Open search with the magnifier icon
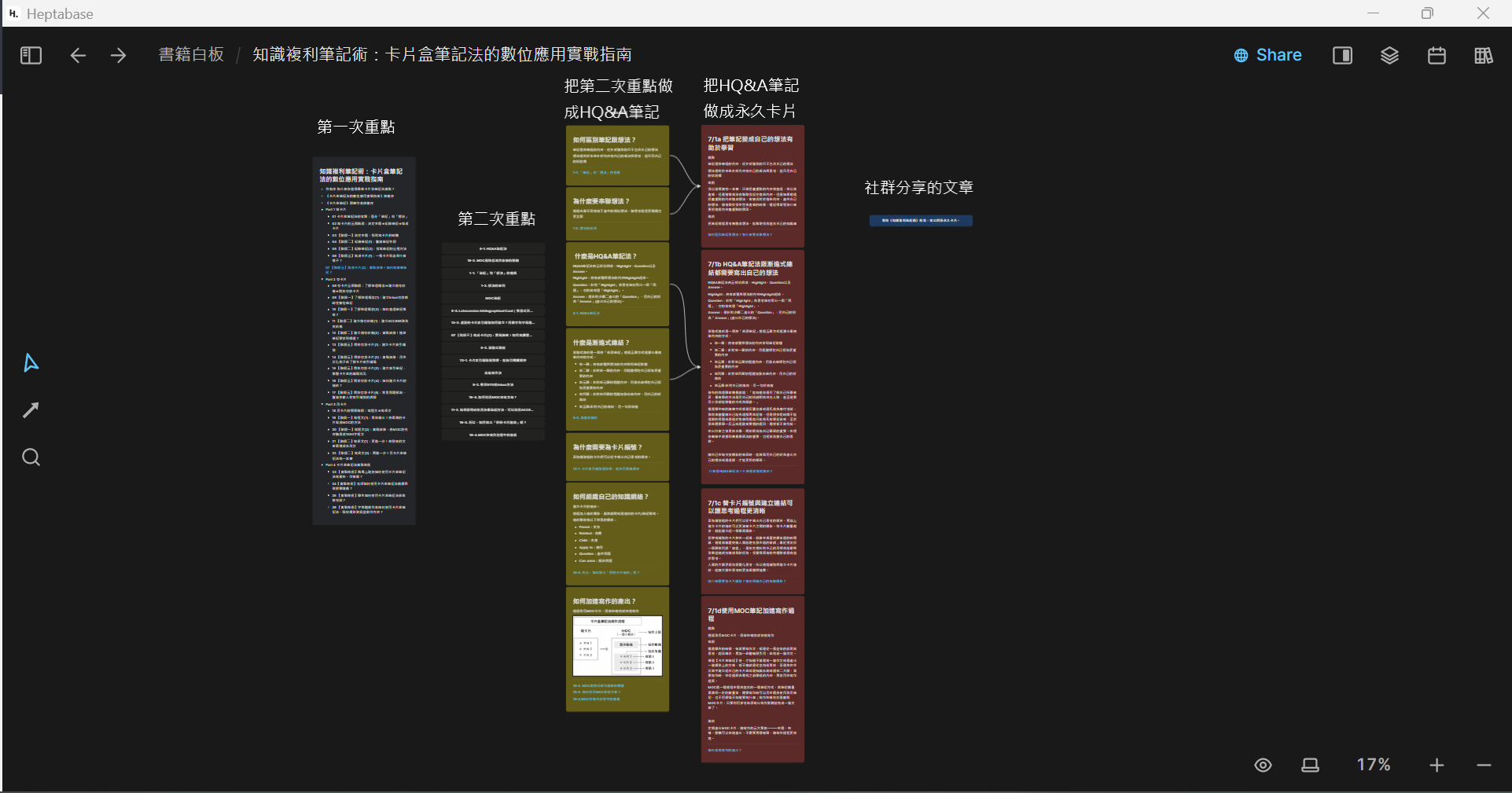The image size is (1512, 793). (x=31, y=457)
